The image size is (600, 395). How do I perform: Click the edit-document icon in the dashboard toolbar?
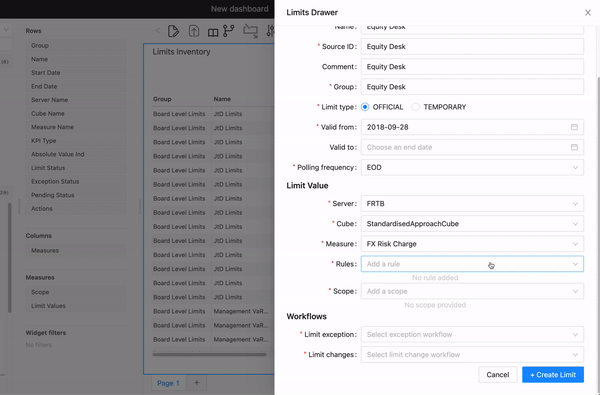(173, 31)
